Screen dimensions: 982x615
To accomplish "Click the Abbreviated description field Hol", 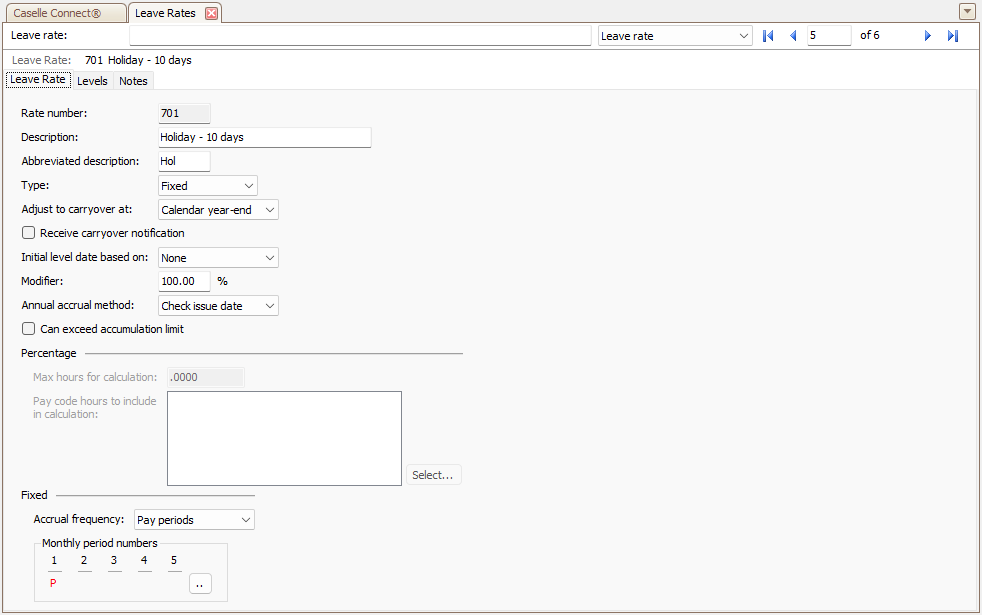I will [x=184, y=162].
